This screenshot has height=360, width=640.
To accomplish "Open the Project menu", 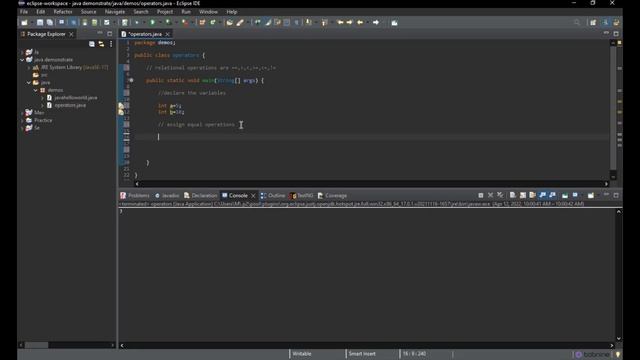I will click(x=165, y=12).
